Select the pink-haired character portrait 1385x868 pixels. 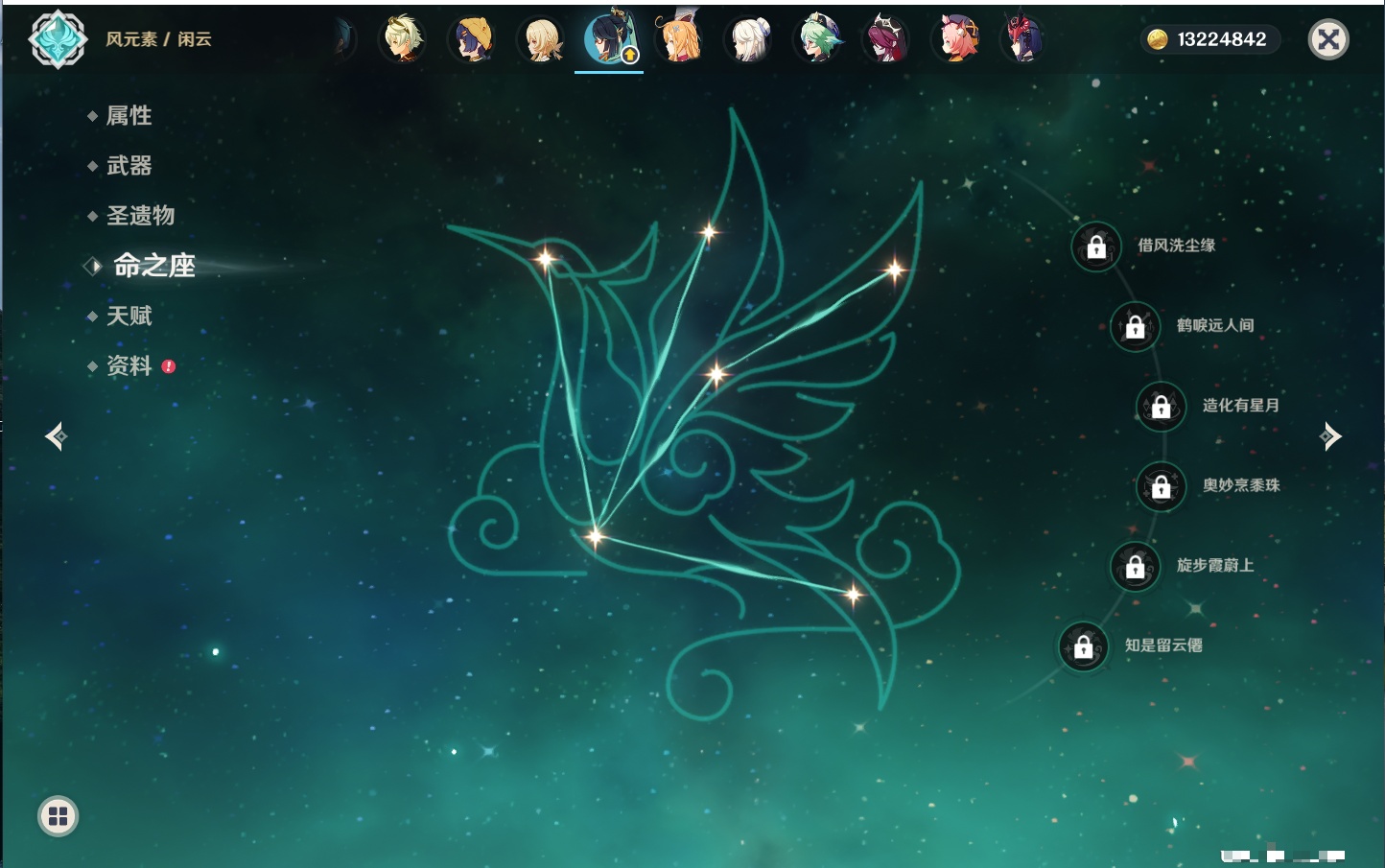point(956,39)
